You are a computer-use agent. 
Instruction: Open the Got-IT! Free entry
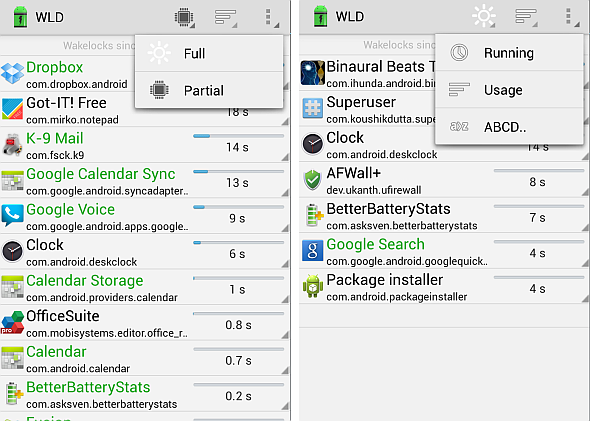(145, 109)
